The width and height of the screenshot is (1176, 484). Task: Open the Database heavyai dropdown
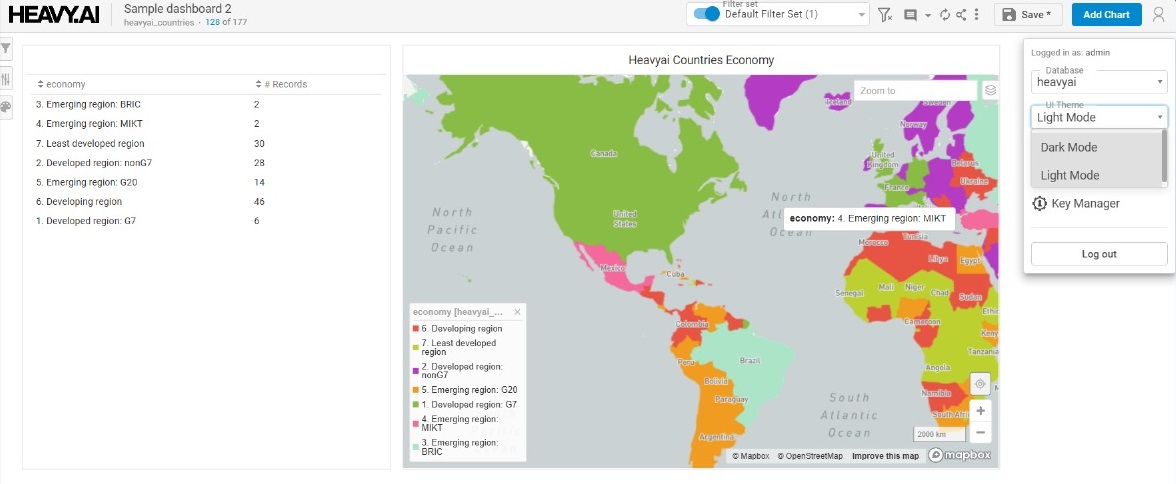coord(1099,81)
